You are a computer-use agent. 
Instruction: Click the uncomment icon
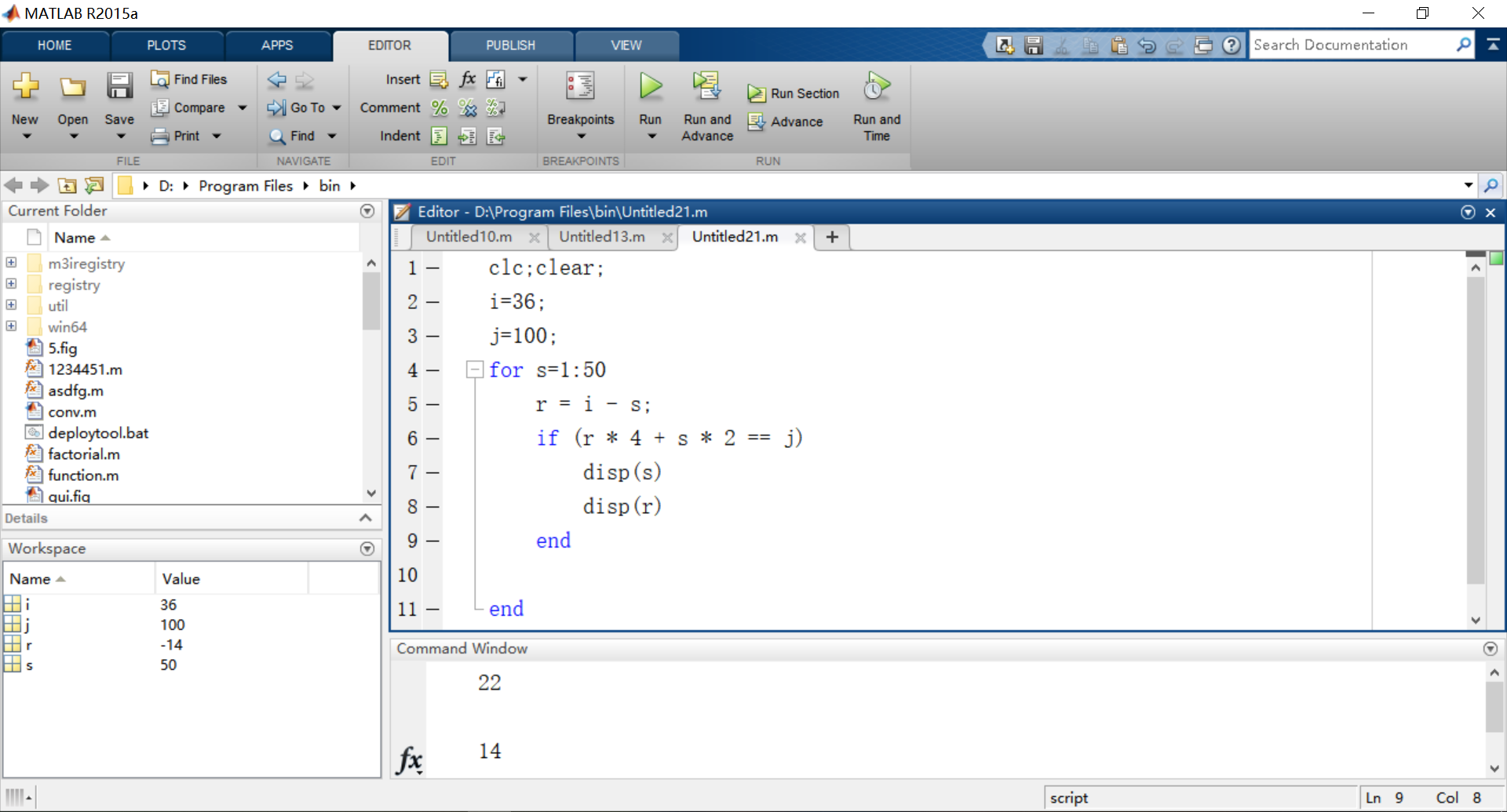(468, 107)
